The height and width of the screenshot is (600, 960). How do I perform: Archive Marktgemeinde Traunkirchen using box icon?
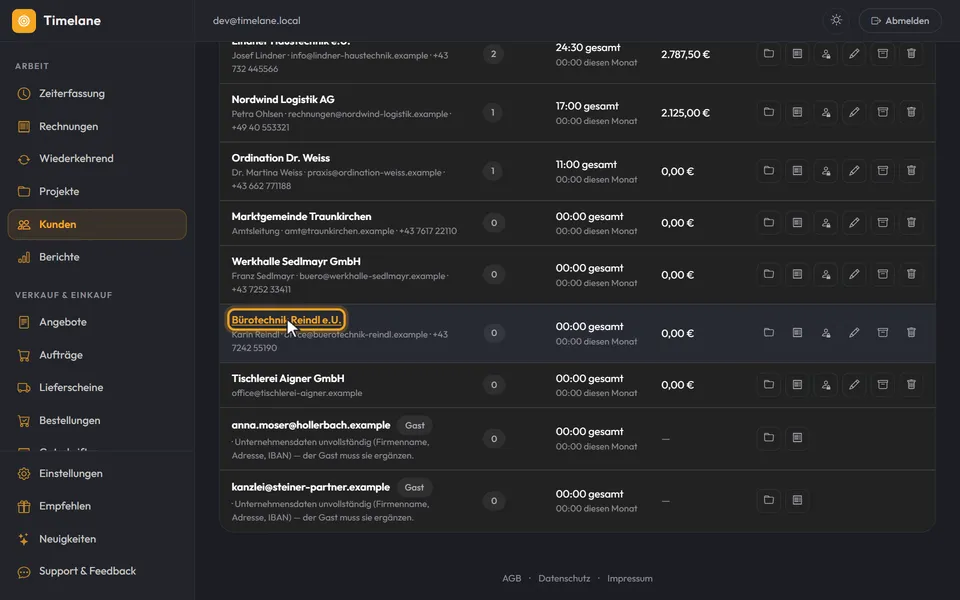coord(883,223)
